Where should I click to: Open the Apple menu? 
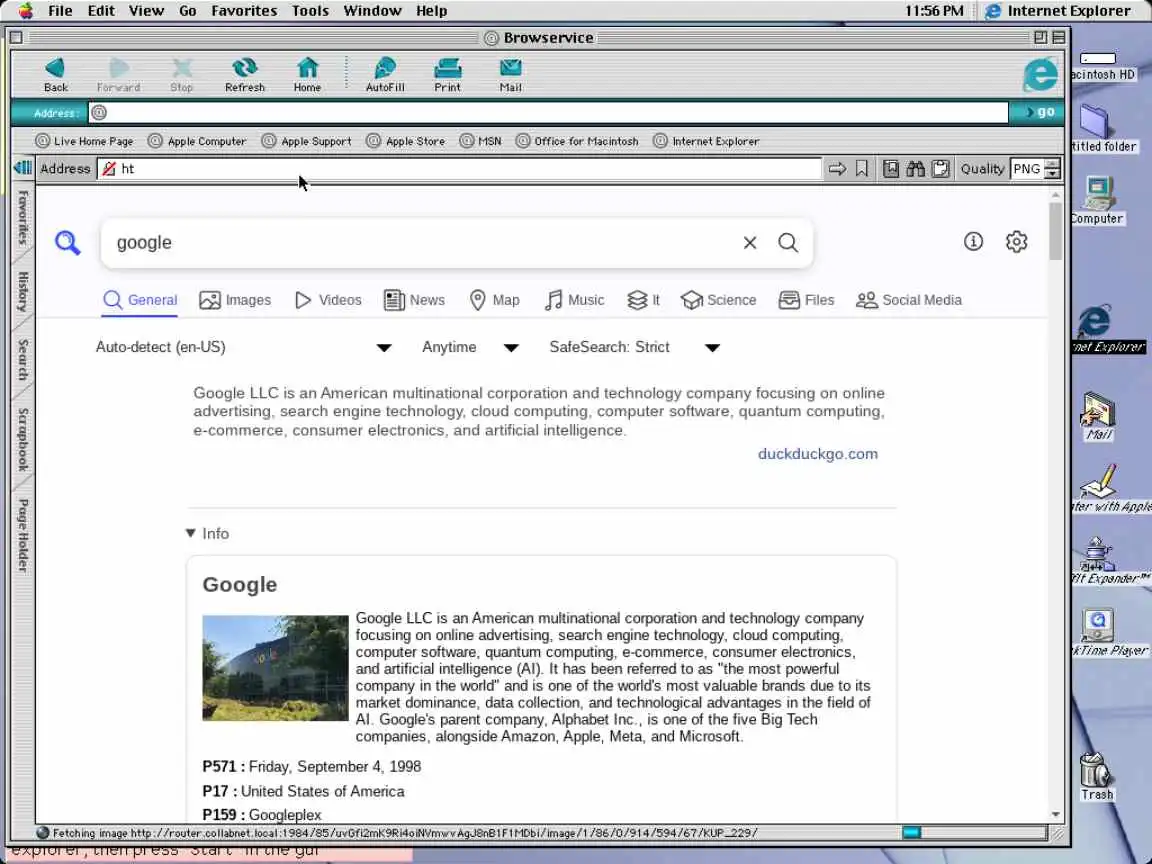tap(26, 11)
